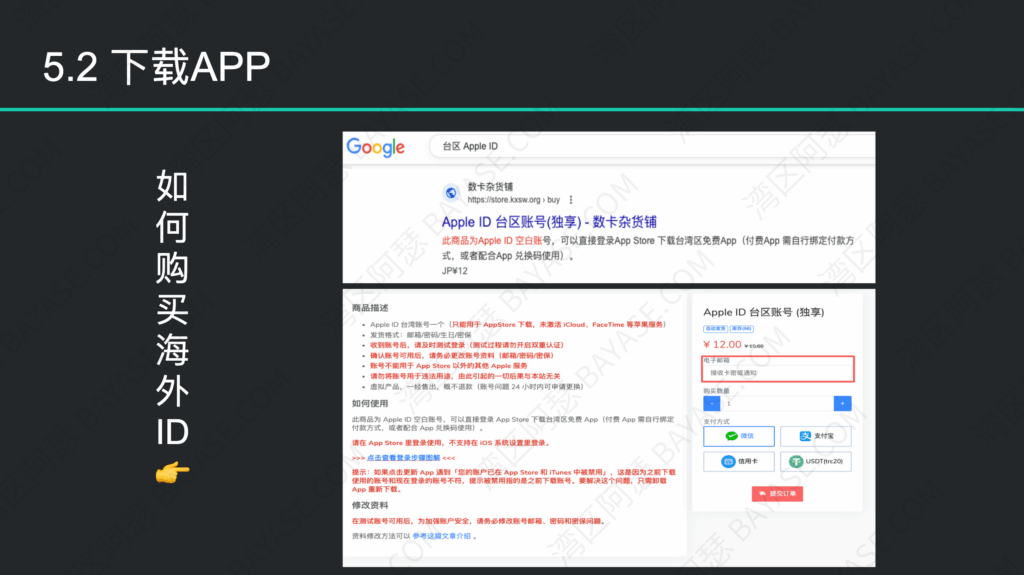
Task: Click the Google search box with 台区 Apple ID
Action: point(650,146)
